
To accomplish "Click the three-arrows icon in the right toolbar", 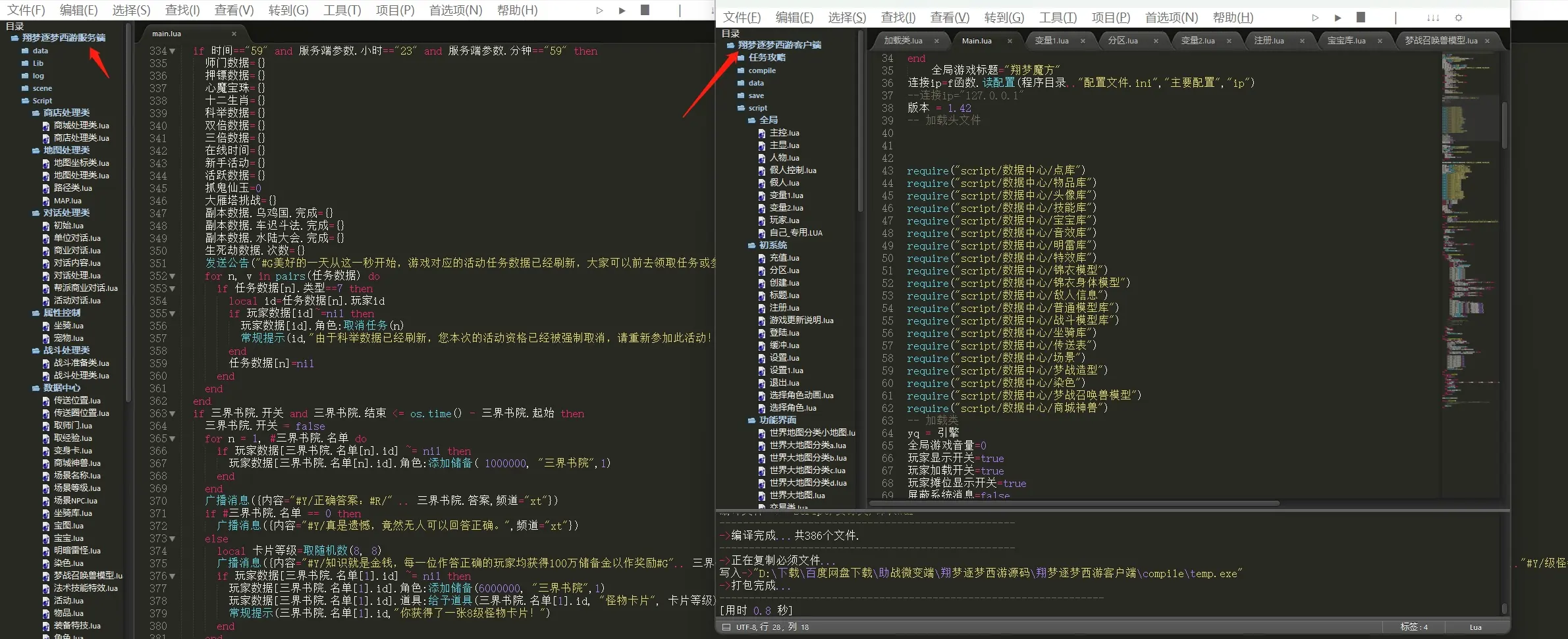I will click(x=1433, y=18).
